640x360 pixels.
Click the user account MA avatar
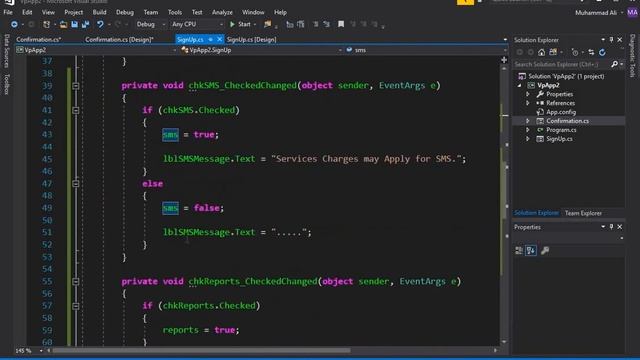632,12
